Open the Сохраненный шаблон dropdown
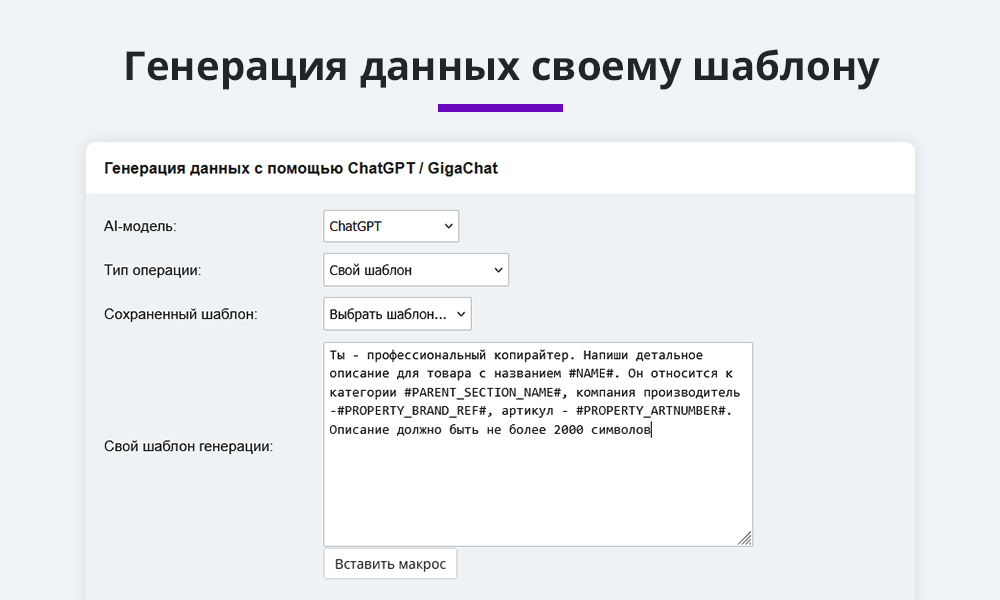 [396, 313]
